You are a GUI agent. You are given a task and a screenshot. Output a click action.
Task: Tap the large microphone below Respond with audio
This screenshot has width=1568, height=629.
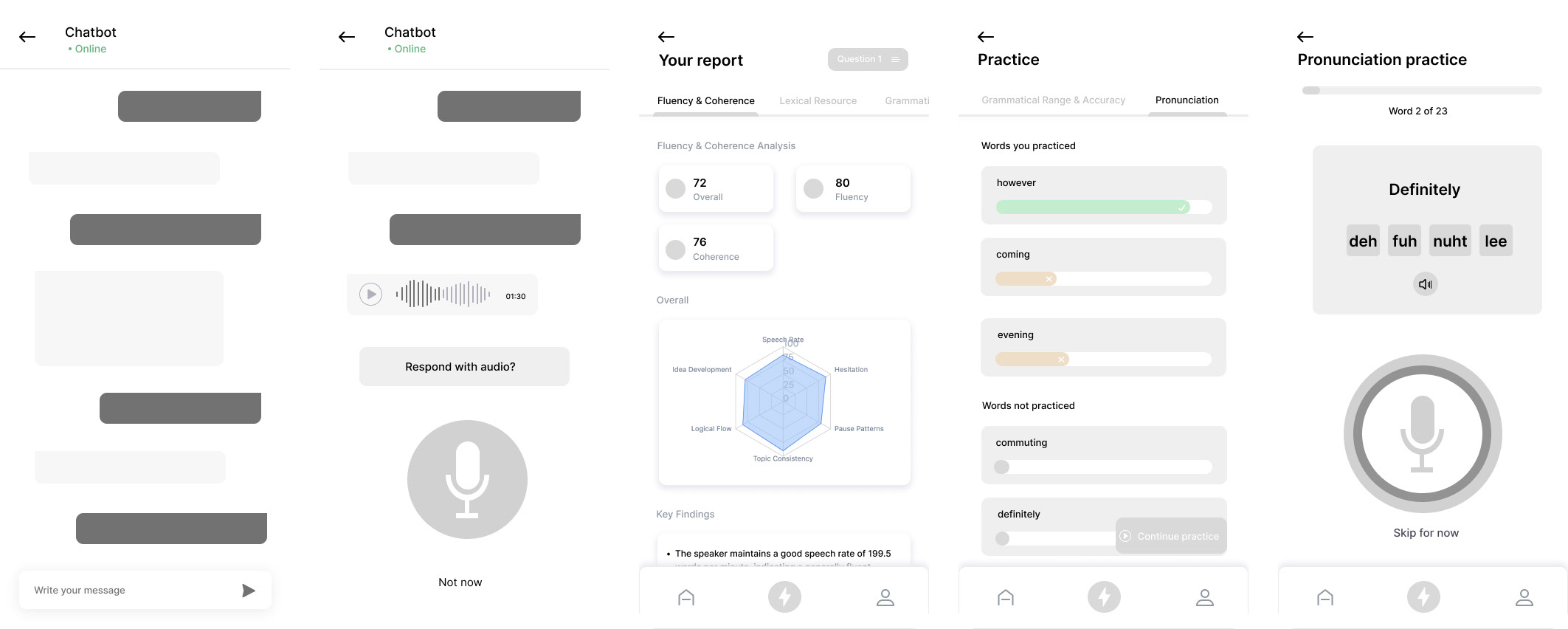[467, 479]
